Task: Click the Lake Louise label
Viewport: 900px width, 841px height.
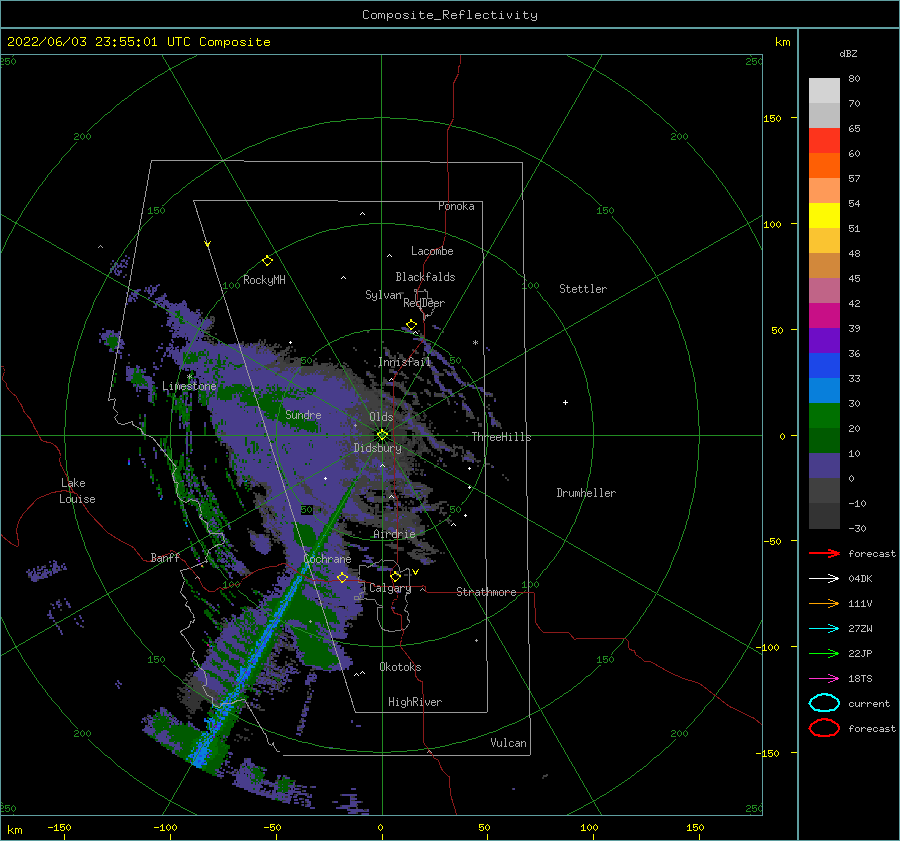Action: tap(77, 491)
